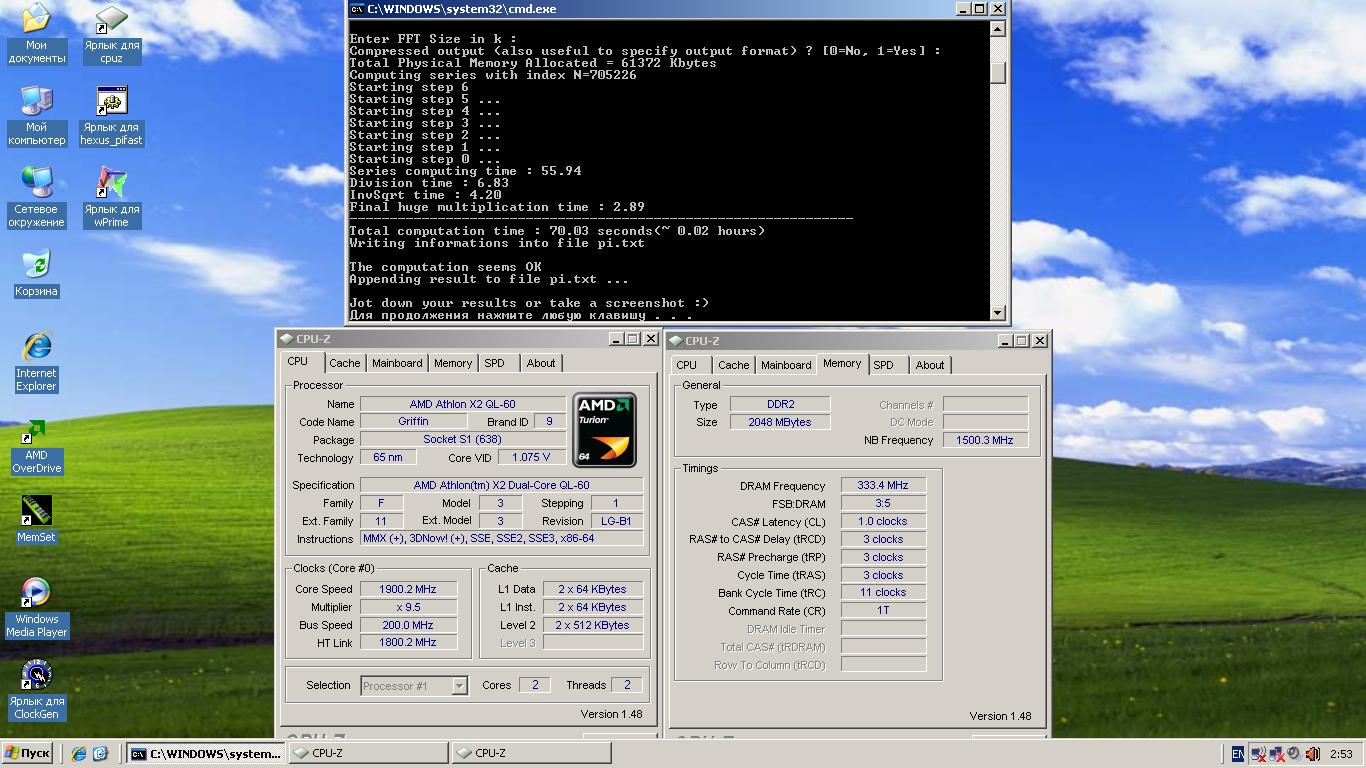The height and width of the screenshot is (768, 1366).
Task: Switch to Cache tab in right CPU-Z window
Action: coord(733,365)
